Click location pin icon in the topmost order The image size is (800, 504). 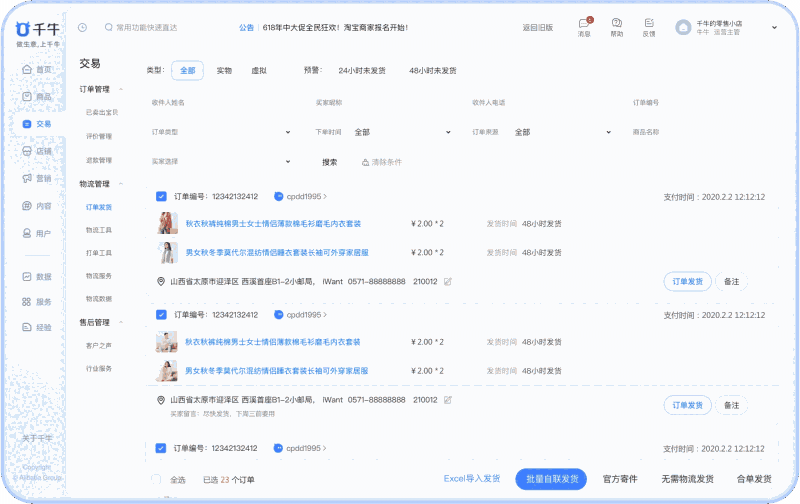tap(161, 282)
